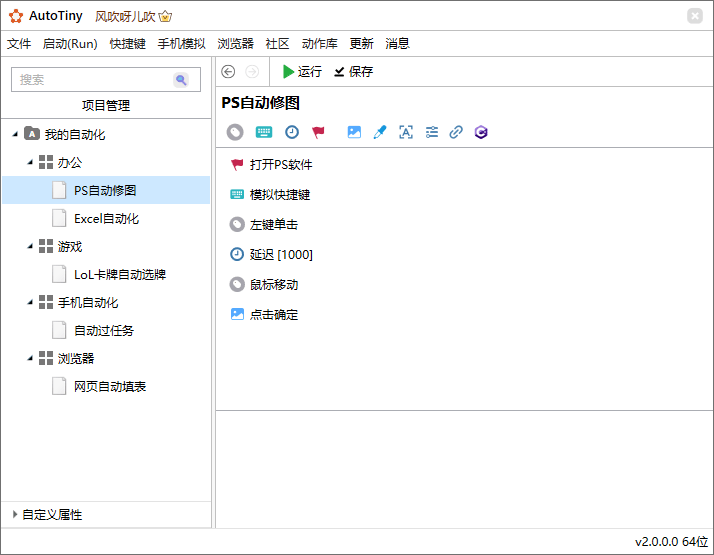
Task: Open the 文件 menu
Action: 19,44
